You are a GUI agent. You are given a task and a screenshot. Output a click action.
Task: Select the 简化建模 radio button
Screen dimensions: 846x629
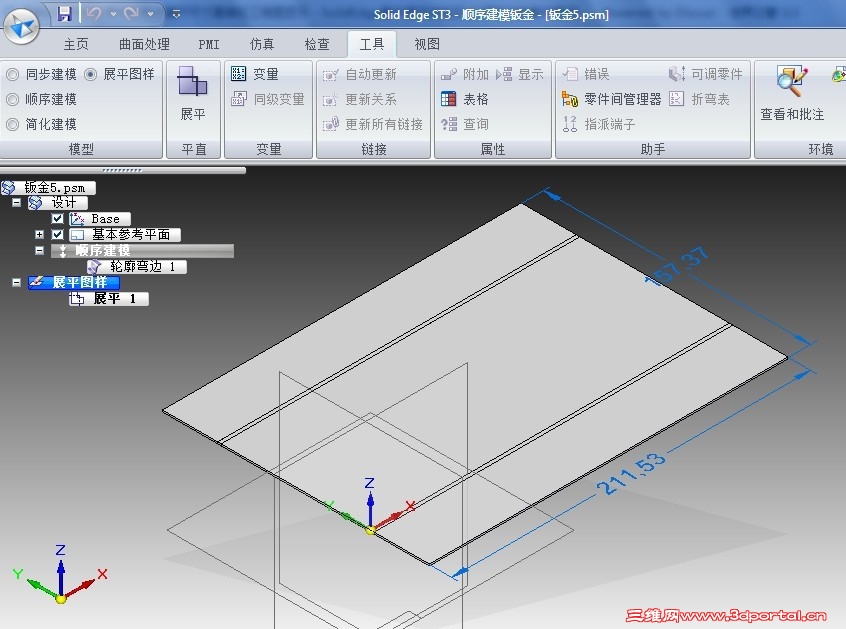pyautogui.click(x=13, y=124)
